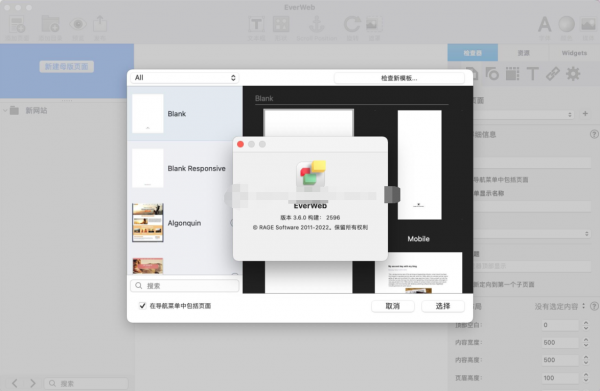Select the Blank template row
This screenshot has width=600, height=391.
[x=185, y=113]
